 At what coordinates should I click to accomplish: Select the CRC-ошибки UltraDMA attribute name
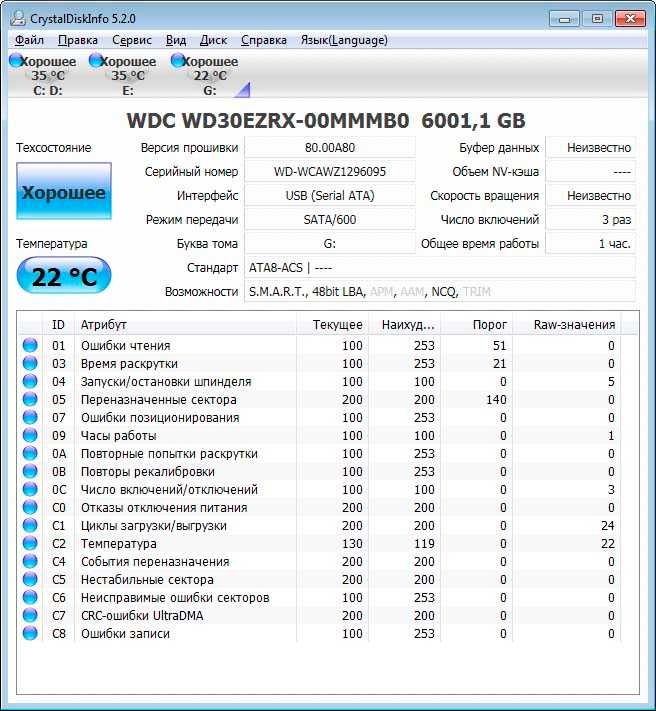coord(142,615)
